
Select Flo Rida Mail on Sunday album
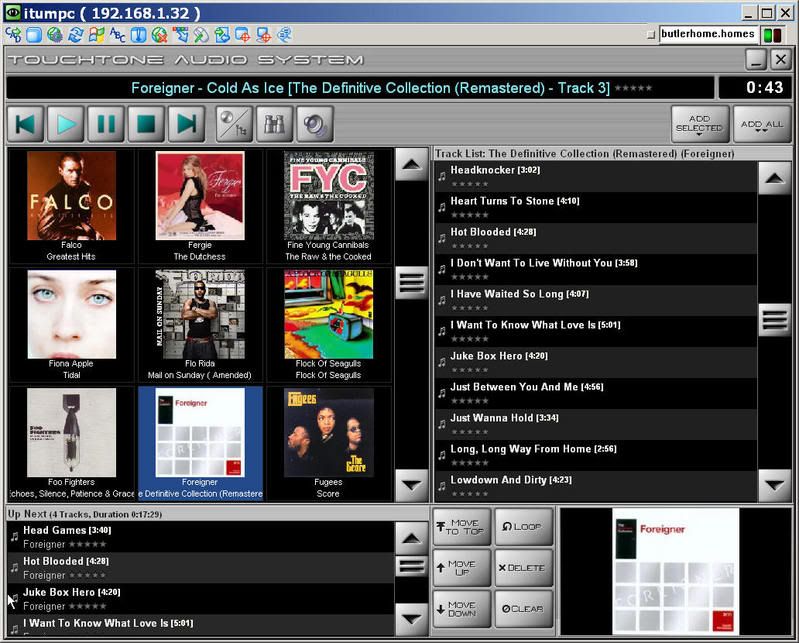(200, 325)
